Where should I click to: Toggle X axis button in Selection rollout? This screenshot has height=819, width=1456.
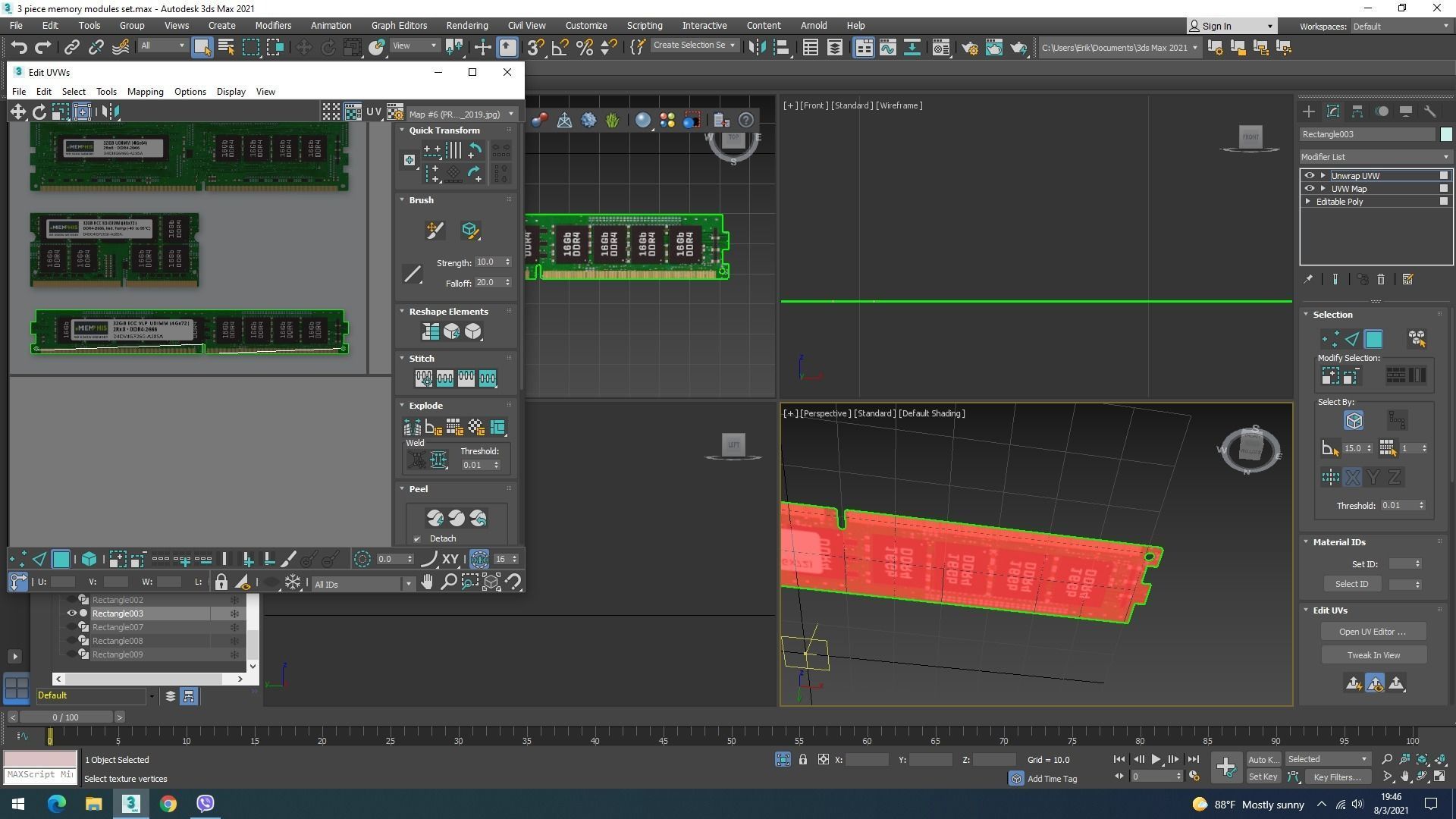tap(1352, 478)
